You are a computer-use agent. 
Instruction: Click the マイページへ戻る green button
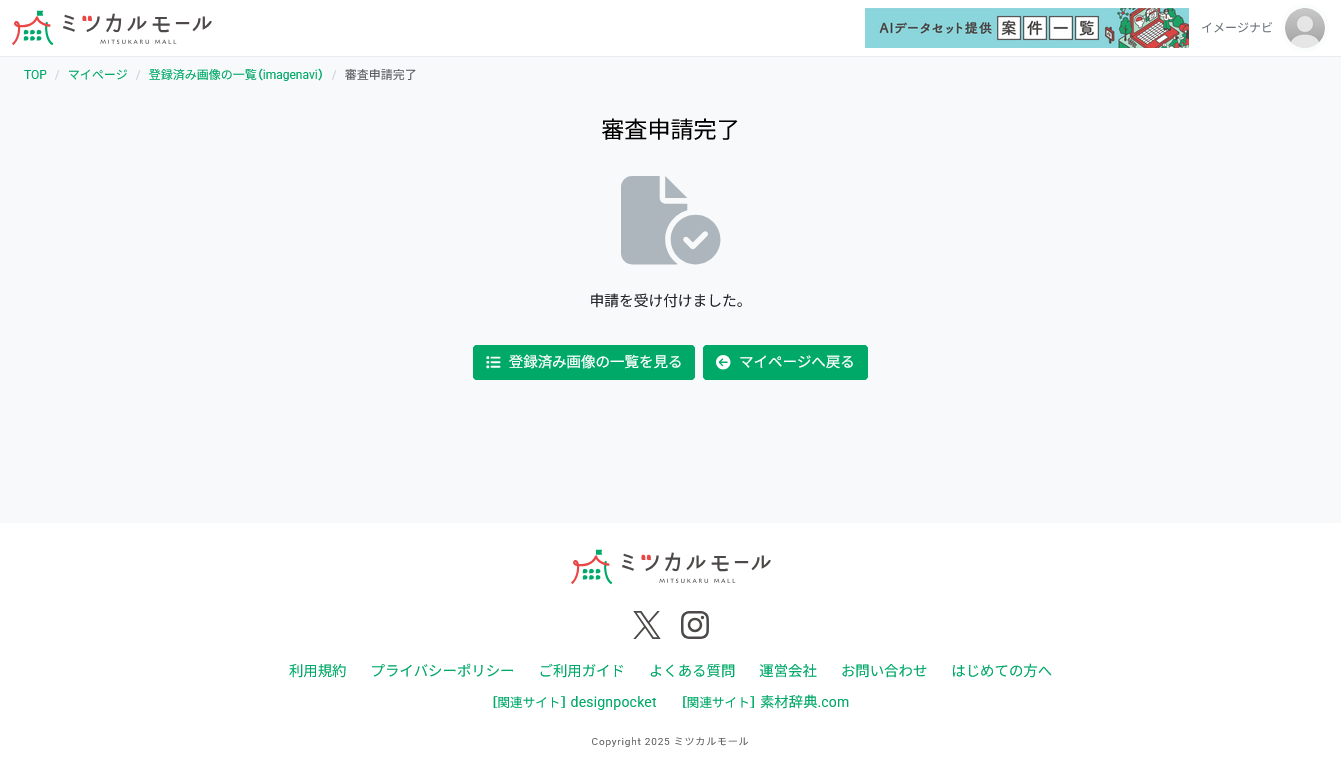785,362
